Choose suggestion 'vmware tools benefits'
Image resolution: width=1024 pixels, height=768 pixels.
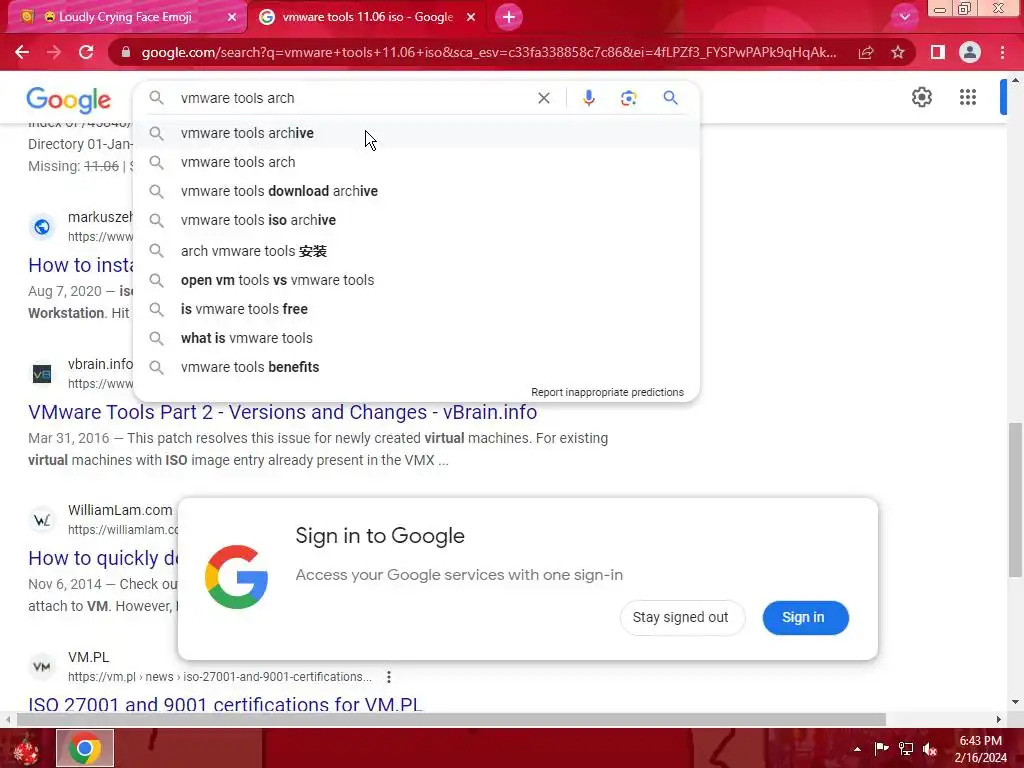pyautogui.click(x=417, y=367)
